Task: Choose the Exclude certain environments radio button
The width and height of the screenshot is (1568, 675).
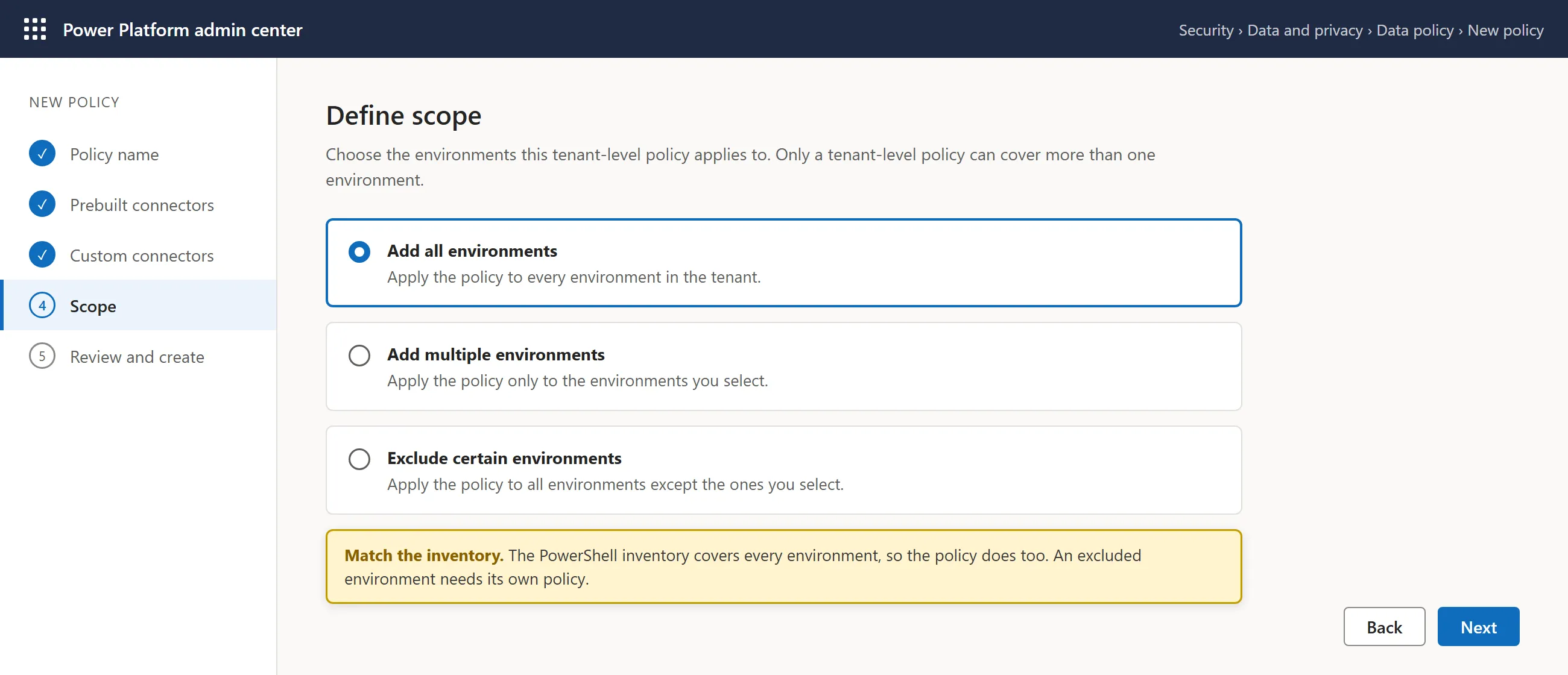Action: click(359, 459)
